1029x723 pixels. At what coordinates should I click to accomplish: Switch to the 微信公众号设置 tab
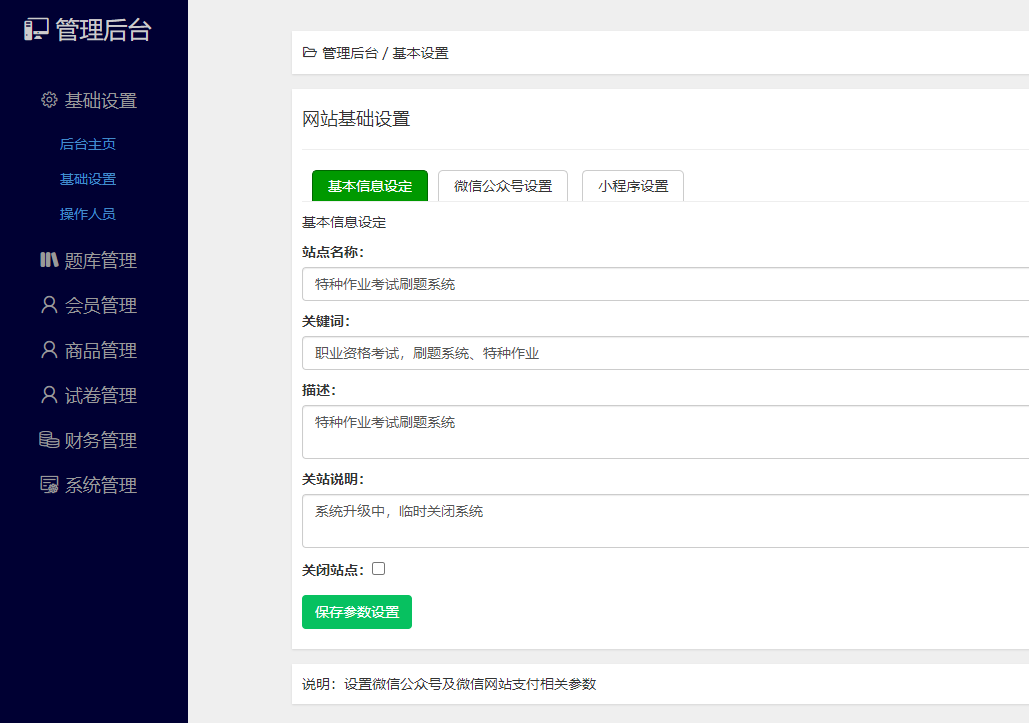(502, 186)
